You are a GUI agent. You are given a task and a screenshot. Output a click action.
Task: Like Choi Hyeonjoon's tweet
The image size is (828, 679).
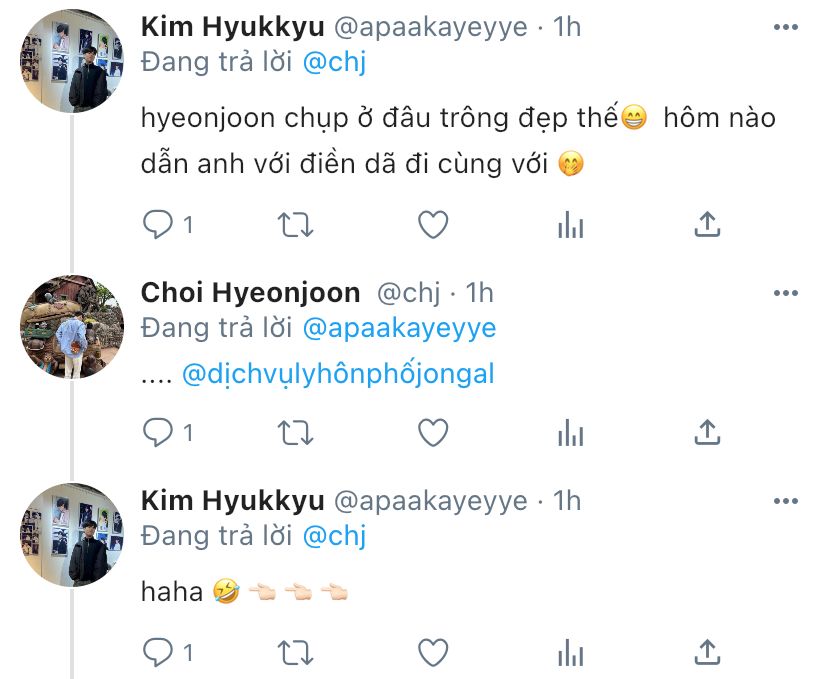click(432, 433)
